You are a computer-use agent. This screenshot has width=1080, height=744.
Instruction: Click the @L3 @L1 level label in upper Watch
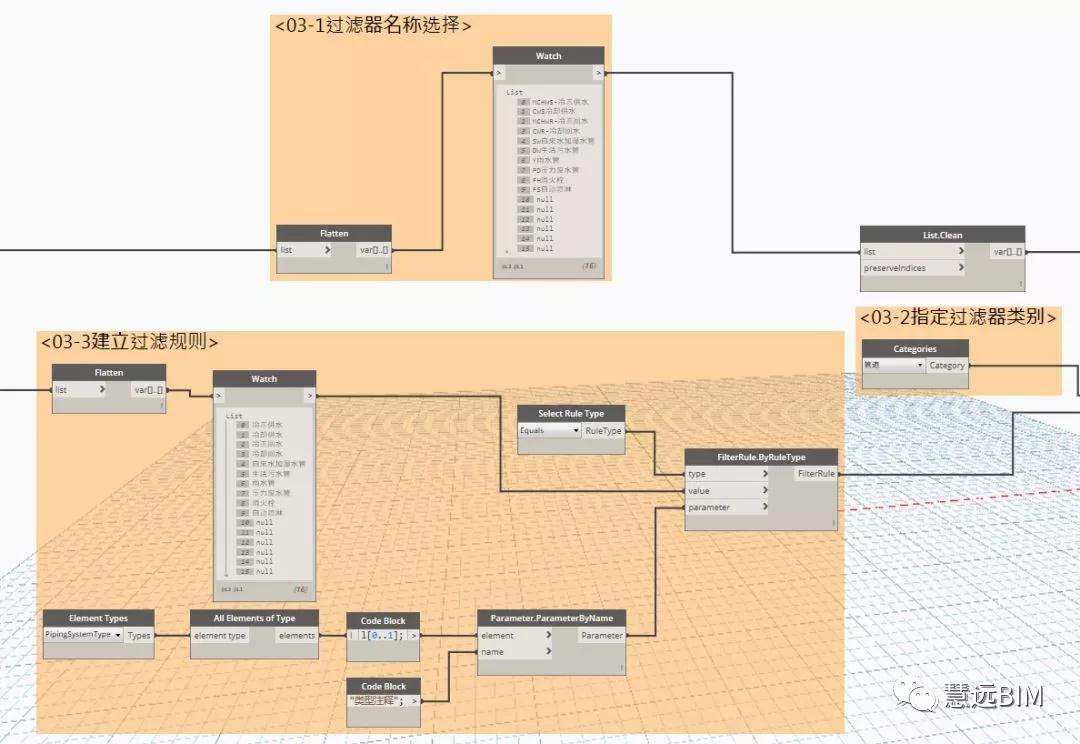point(512,267)
